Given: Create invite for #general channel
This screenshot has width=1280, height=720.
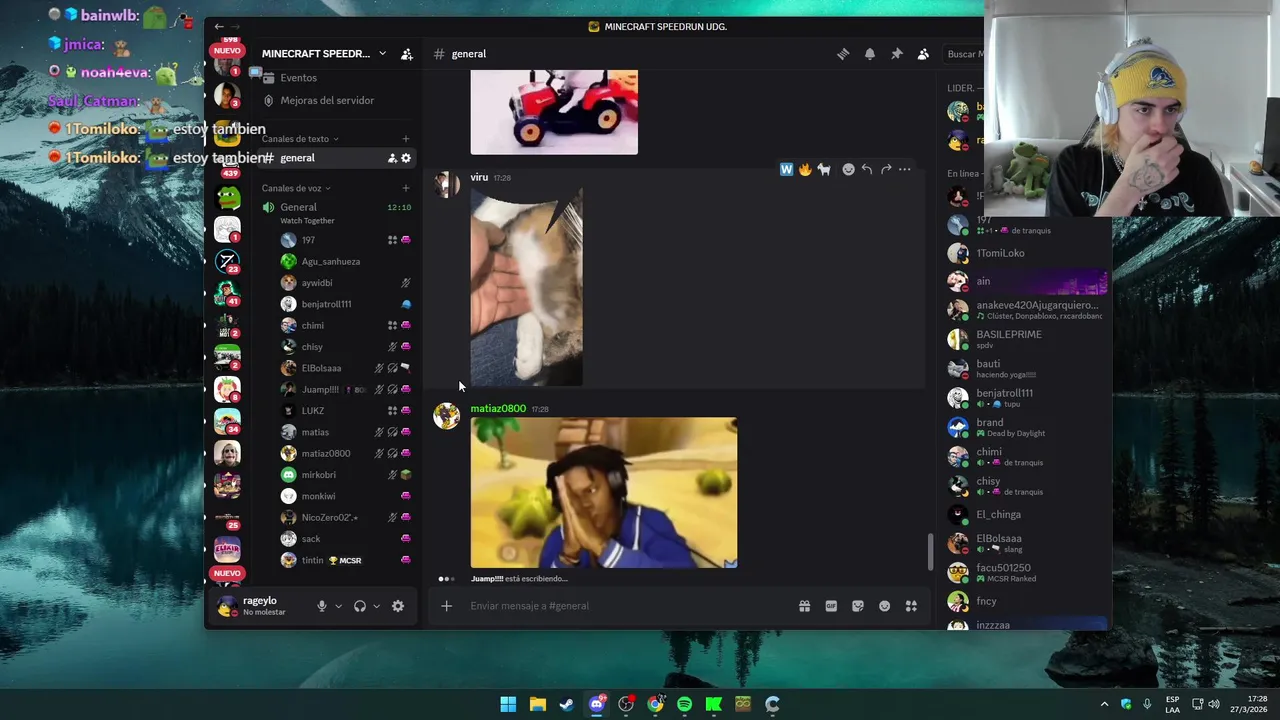Looking at the screenshot, I should click(392, 158).
